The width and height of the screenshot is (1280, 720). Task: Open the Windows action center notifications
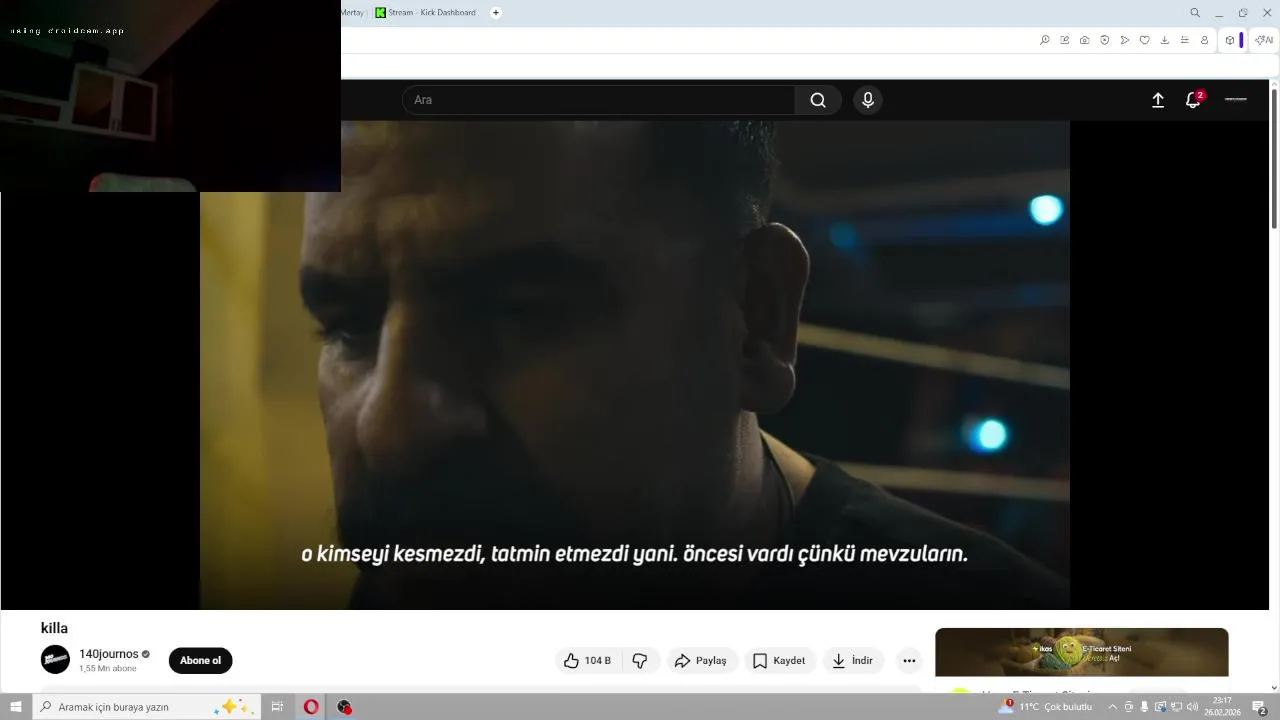coord(1259,707)
